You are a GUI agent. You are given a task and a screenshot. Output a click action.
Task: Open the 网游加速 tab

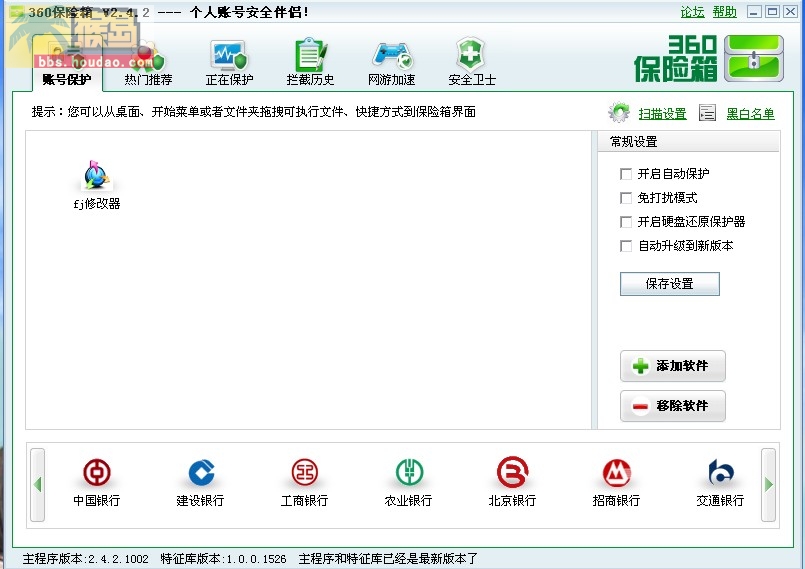tap(391, 64)
